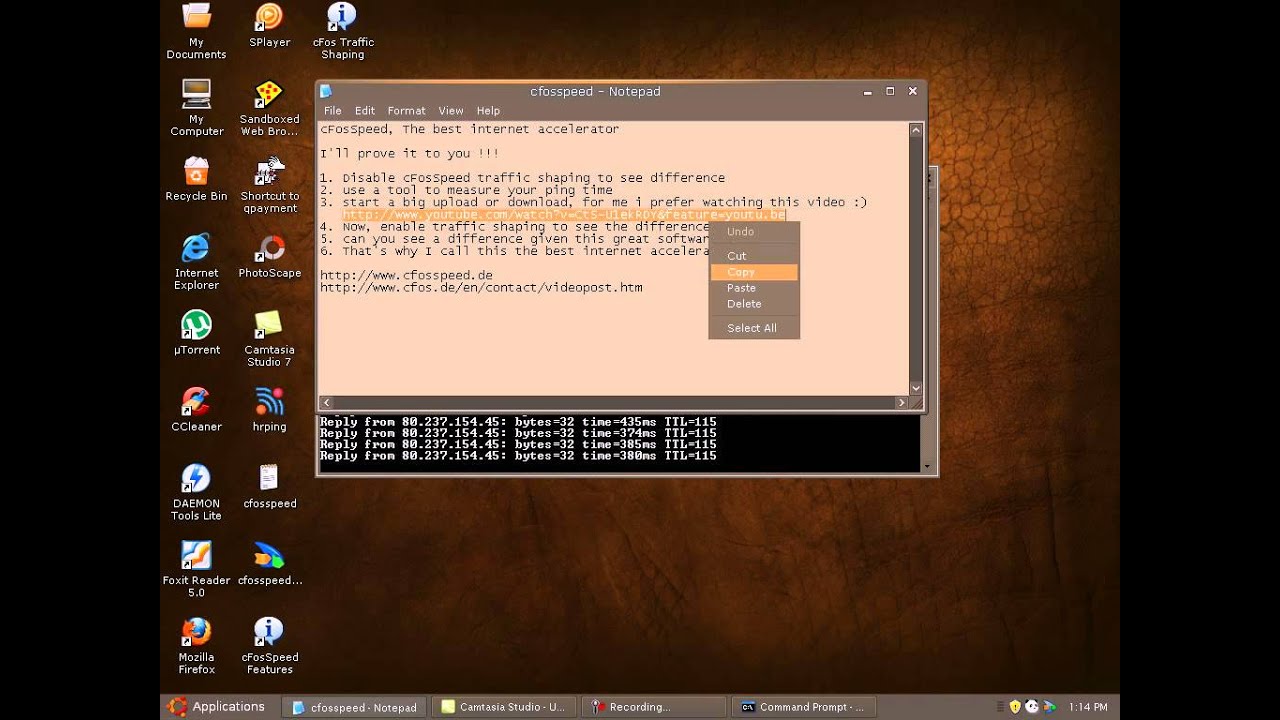The image size is (1280, 720).
Task: Switch to Recording... taskbar button
Action: pos(652,707)
